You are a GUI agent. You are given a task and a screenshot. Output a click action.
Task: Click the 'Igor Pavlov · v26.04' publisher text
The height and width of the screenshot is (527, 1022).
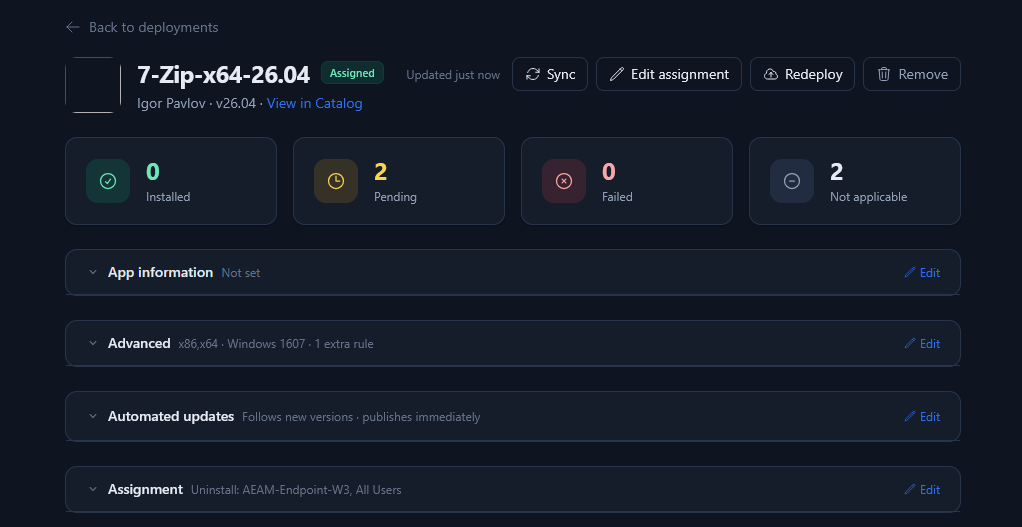pos(197,104)
